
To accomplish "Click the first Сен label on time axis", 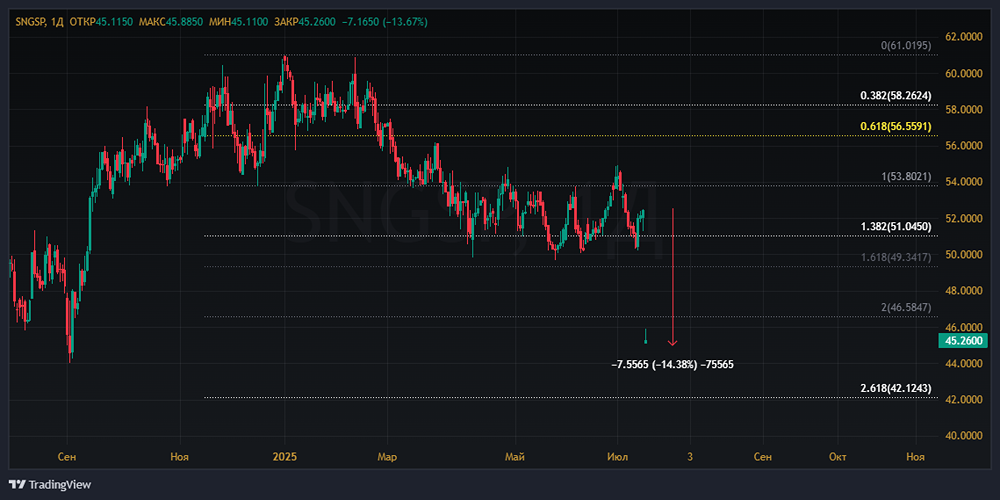I will [x=67, y=457].
